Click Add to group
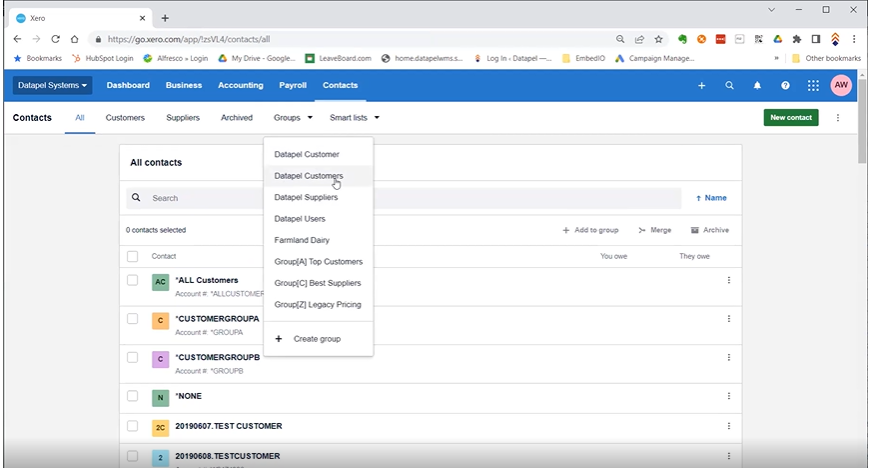 click(590, 230)
